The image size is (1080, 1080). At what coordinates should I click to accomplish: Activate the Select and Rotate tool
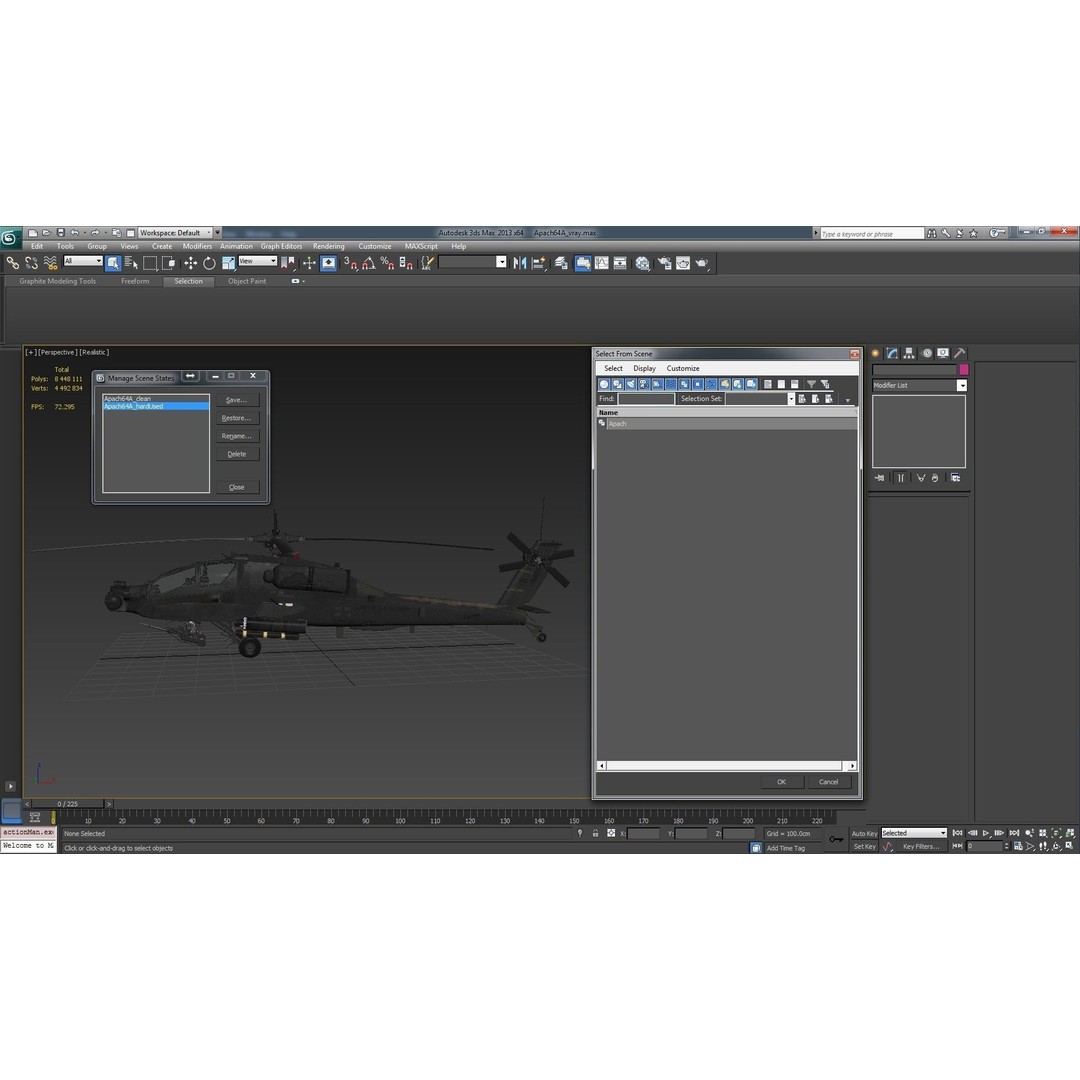click(209, 263)
